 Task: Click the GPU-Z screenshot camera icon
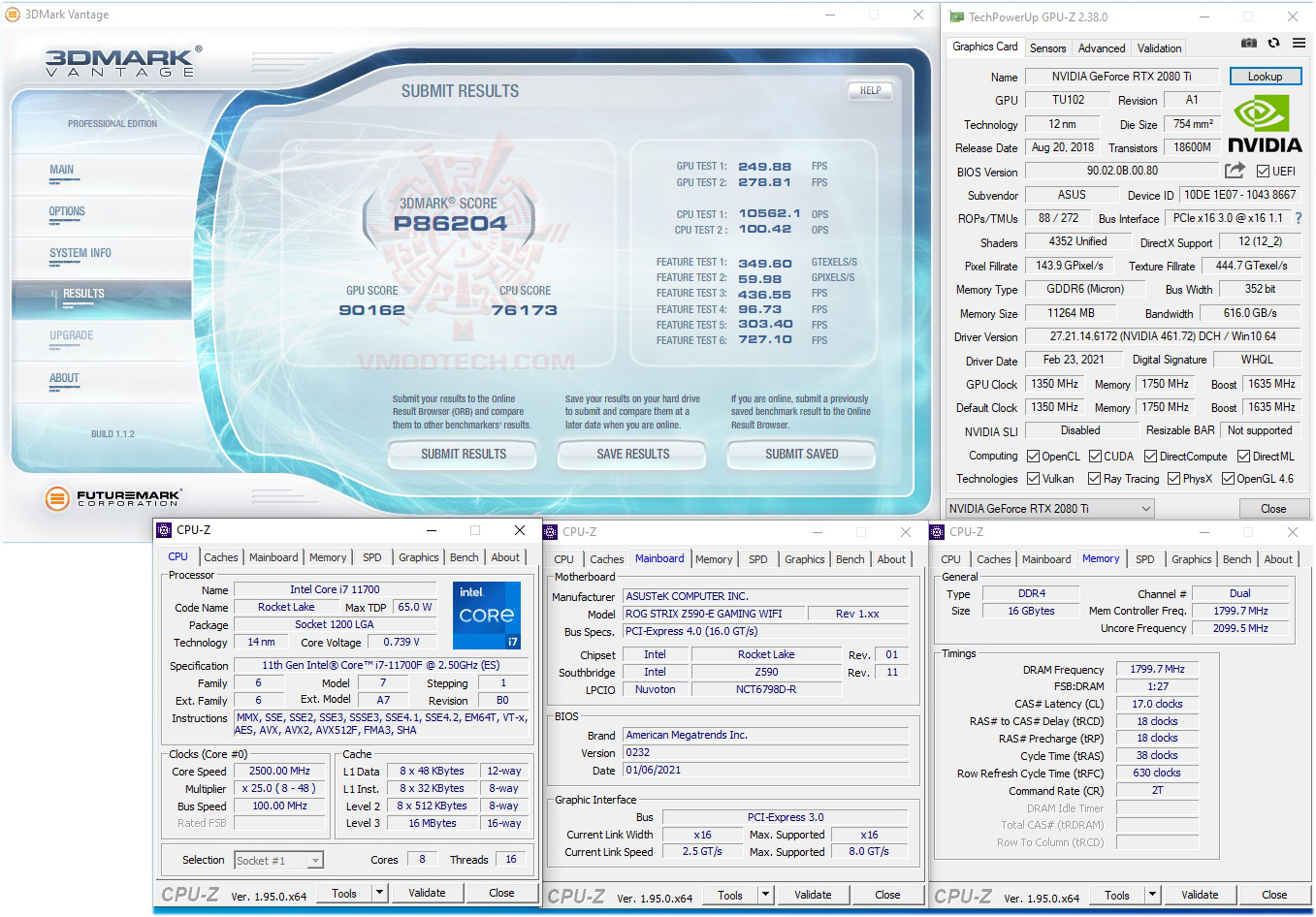click(x=1249, y=44)
